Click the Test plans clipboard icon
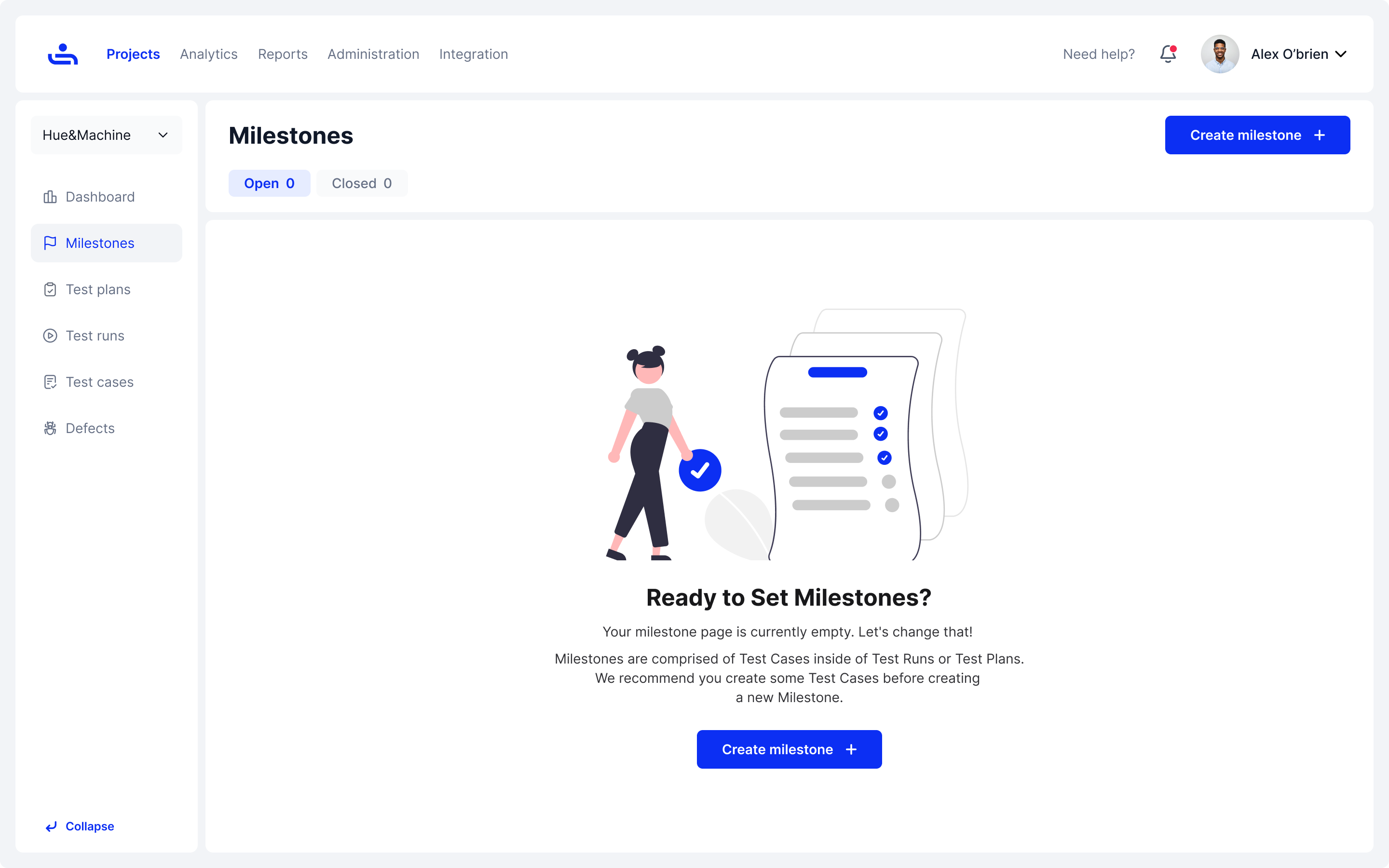 tap(50, 289)
